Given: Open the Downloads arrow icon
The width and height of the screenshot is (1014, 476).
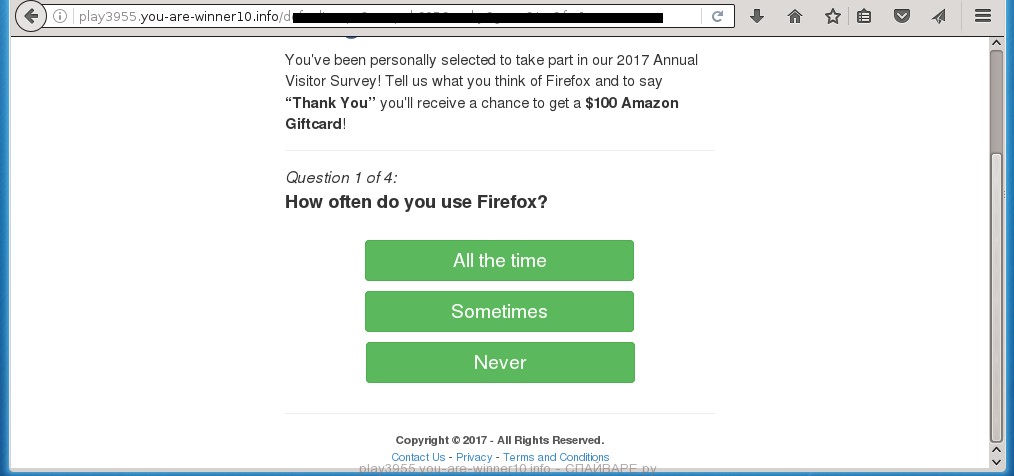Looking at the screenshot, I should pos(757,17).
